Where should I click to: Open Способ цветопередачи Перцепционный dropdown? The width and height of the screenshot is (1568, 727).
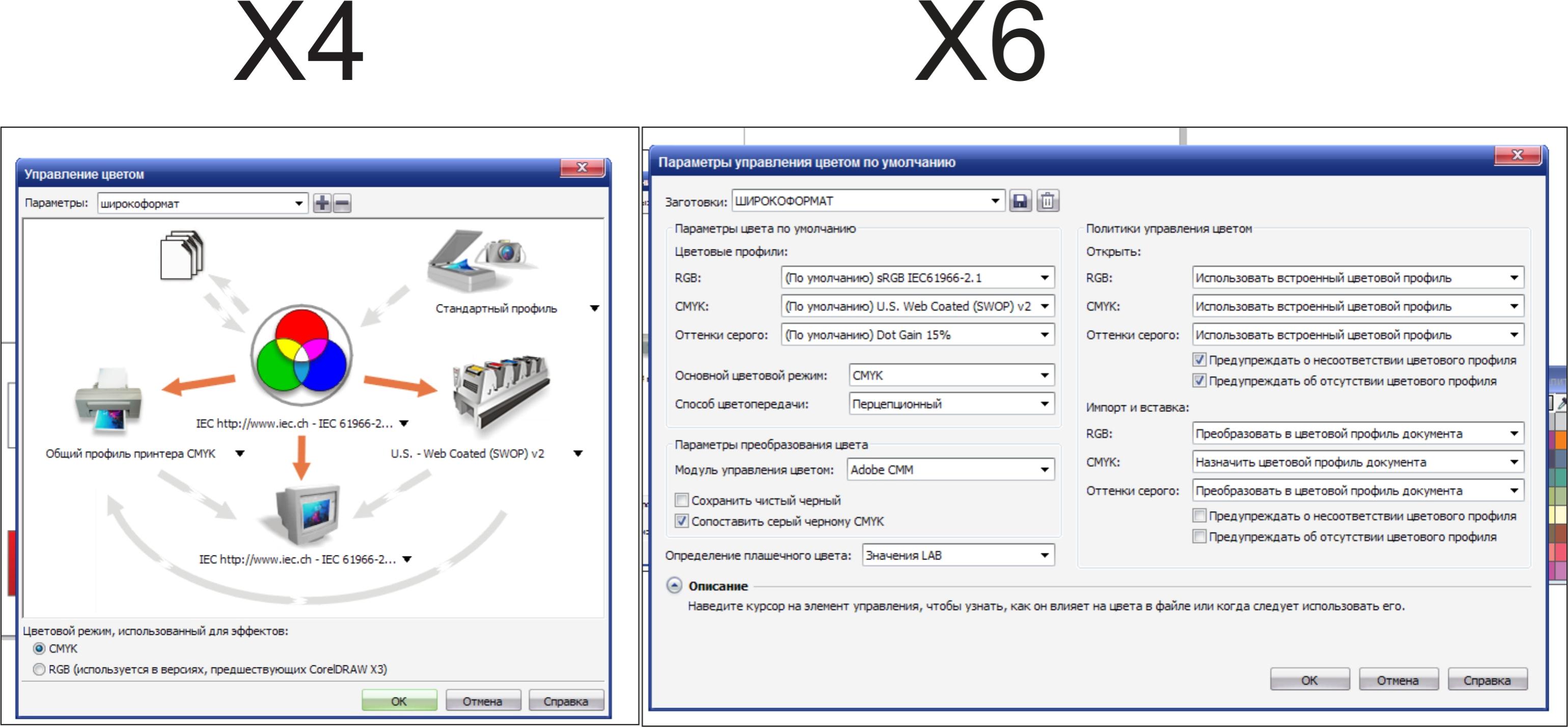coord(952,404)
